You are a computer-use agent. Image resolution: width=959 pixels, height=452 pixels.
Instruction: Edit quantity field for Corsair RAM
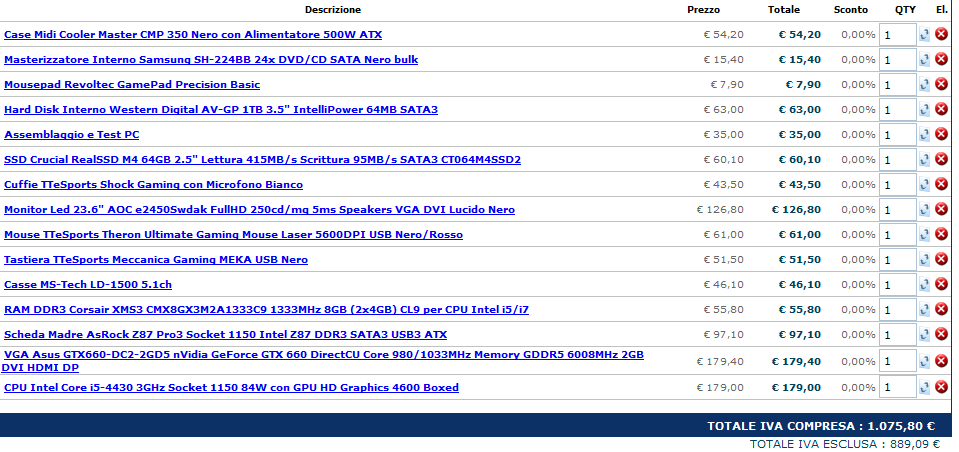click(x=898, y=311)
